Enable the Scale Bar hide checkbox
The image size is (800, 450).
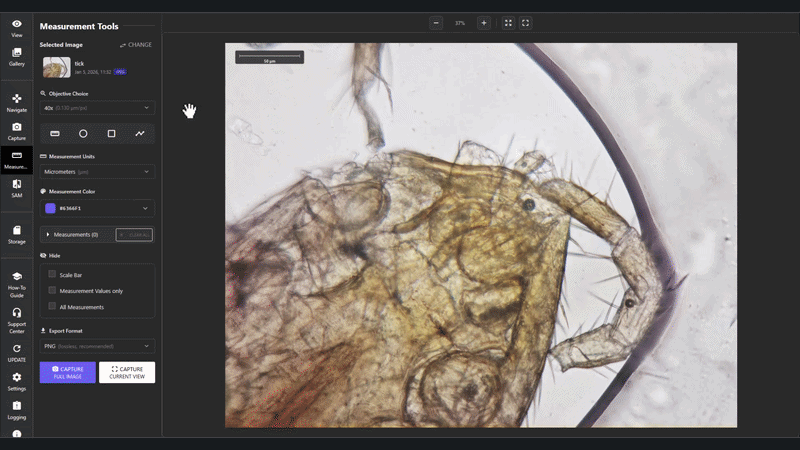tap(52, 274)
